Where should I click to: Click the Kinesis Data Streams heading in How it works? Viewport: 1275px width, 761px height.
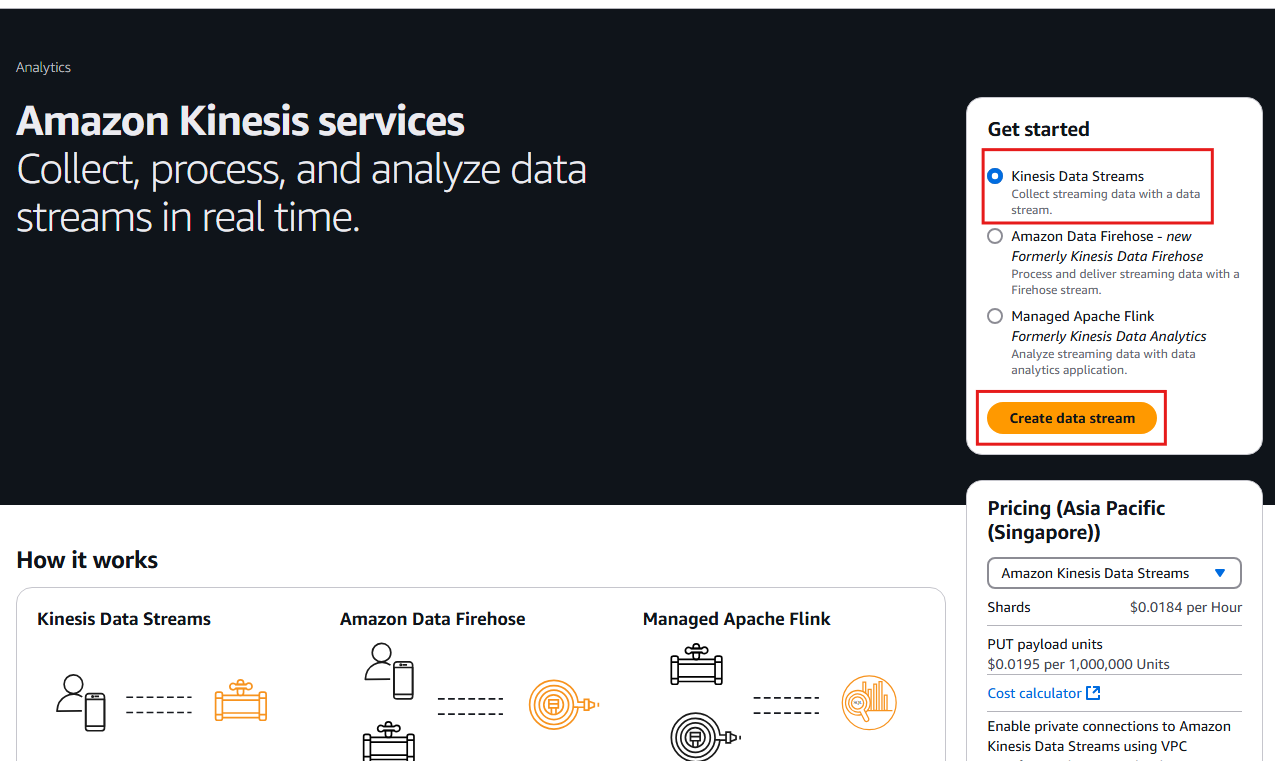[124, 619]
